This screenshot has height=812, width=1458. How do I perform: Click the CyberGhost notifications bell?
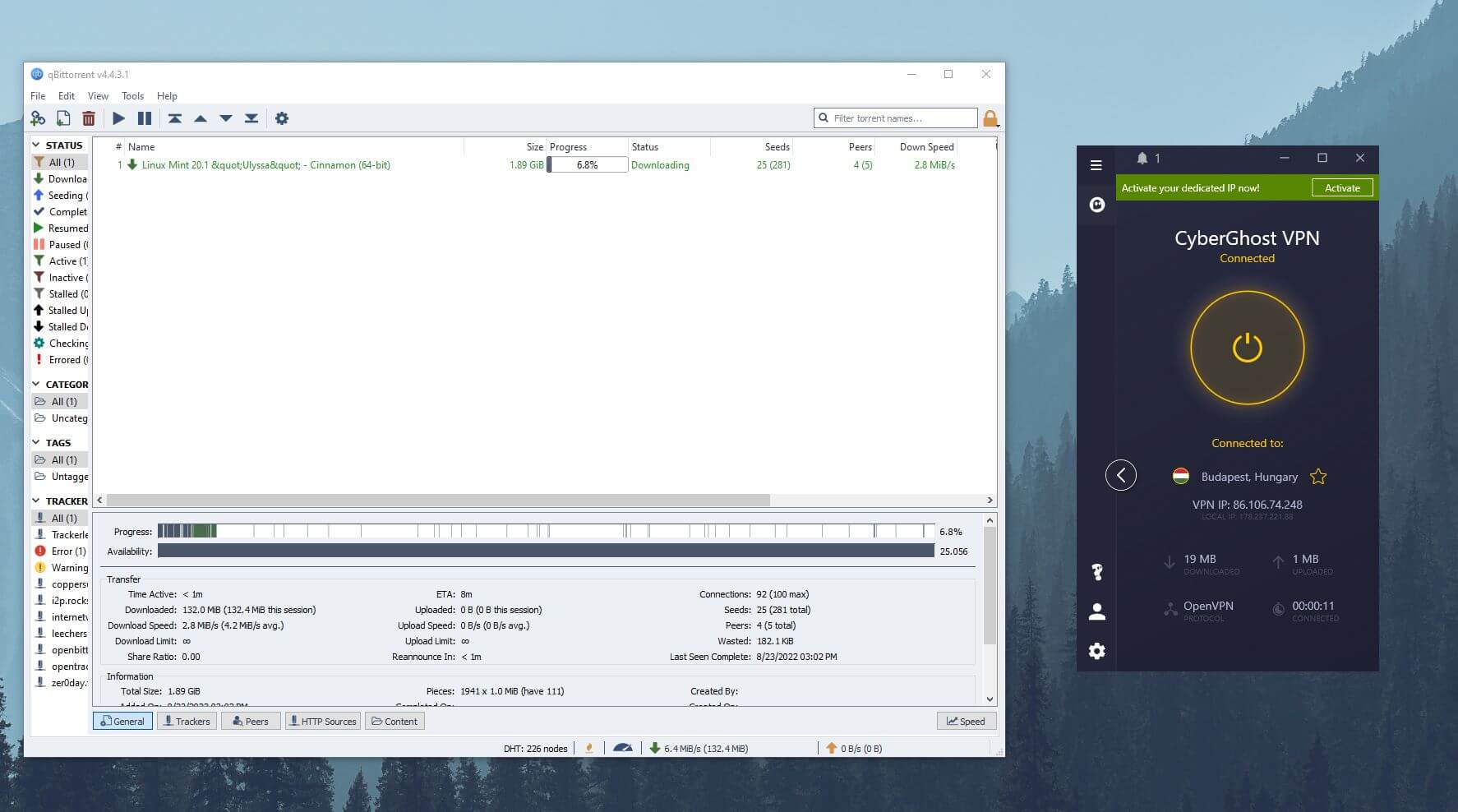[x=1142, y=158]
